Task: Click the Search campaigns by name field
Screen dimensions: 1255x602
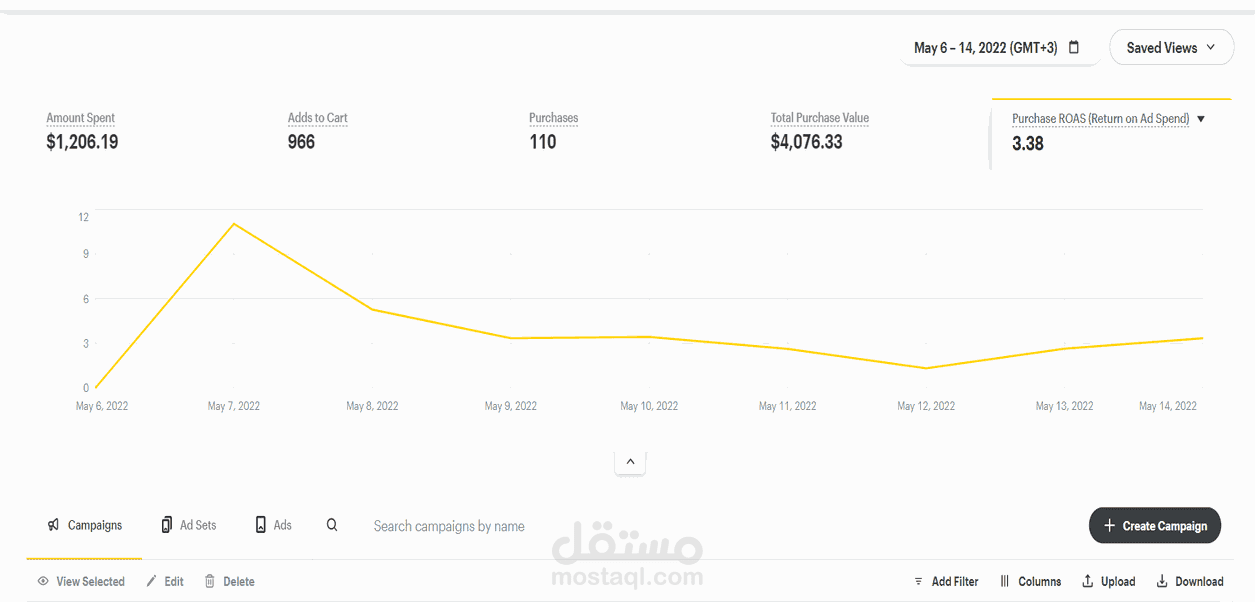Action: pos(448,526)
